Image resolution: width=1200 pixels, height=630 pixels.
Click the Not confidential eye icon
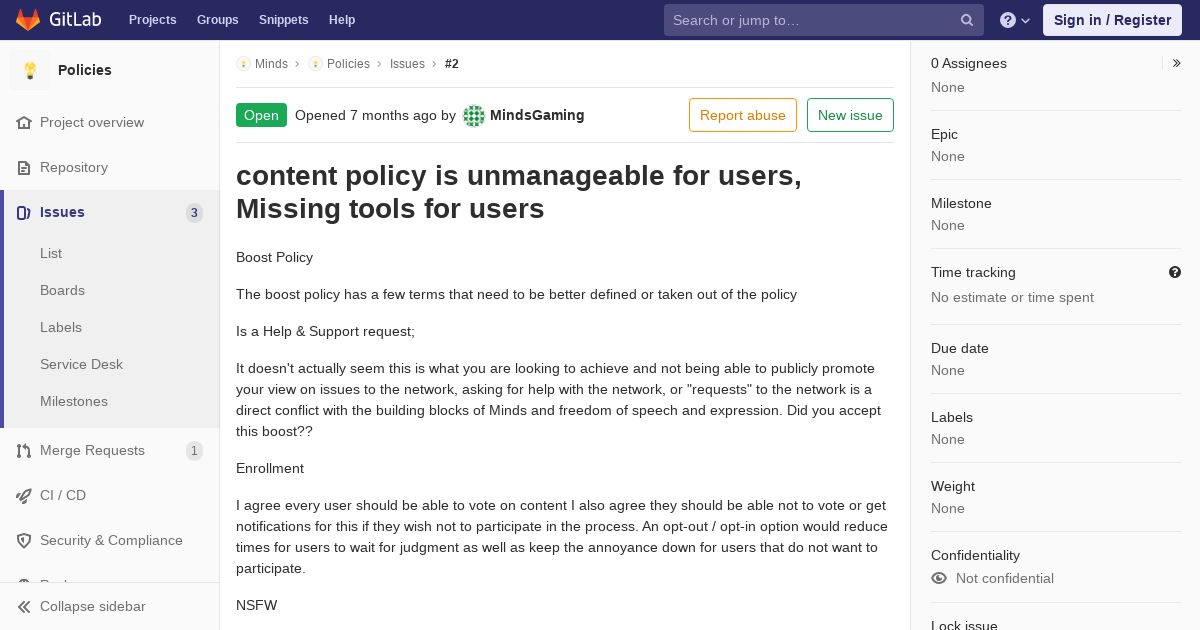tap(939, 578)
